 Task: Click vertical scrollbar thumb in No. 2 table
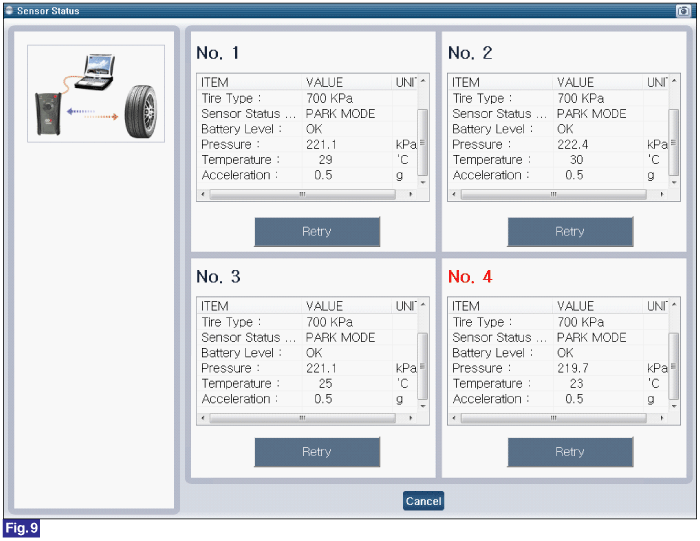[x=674, y=142]
